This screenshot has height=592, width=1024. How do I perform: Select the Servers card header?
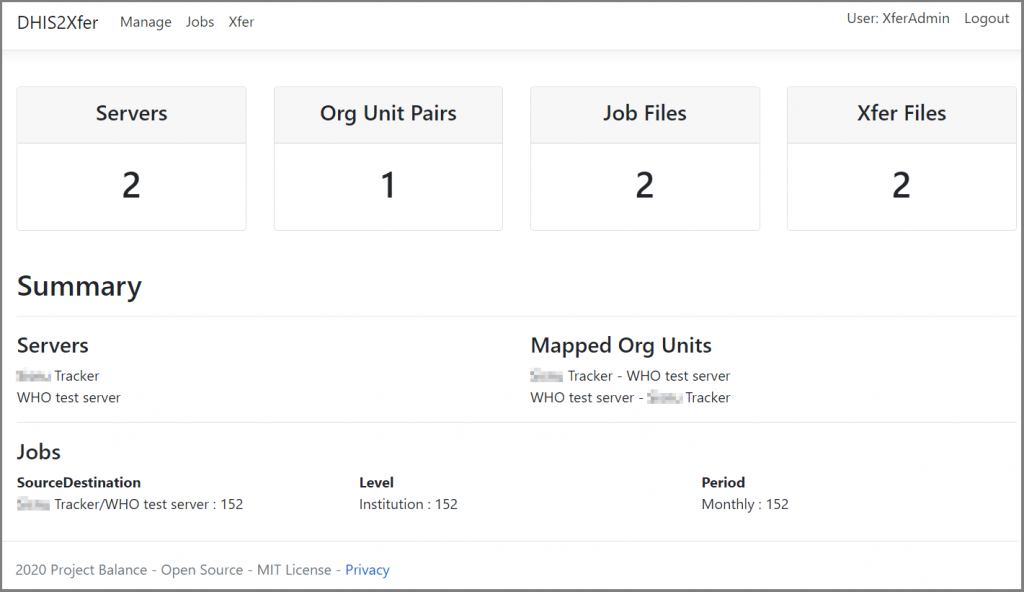pyautogui.click(x=131, y=114)
